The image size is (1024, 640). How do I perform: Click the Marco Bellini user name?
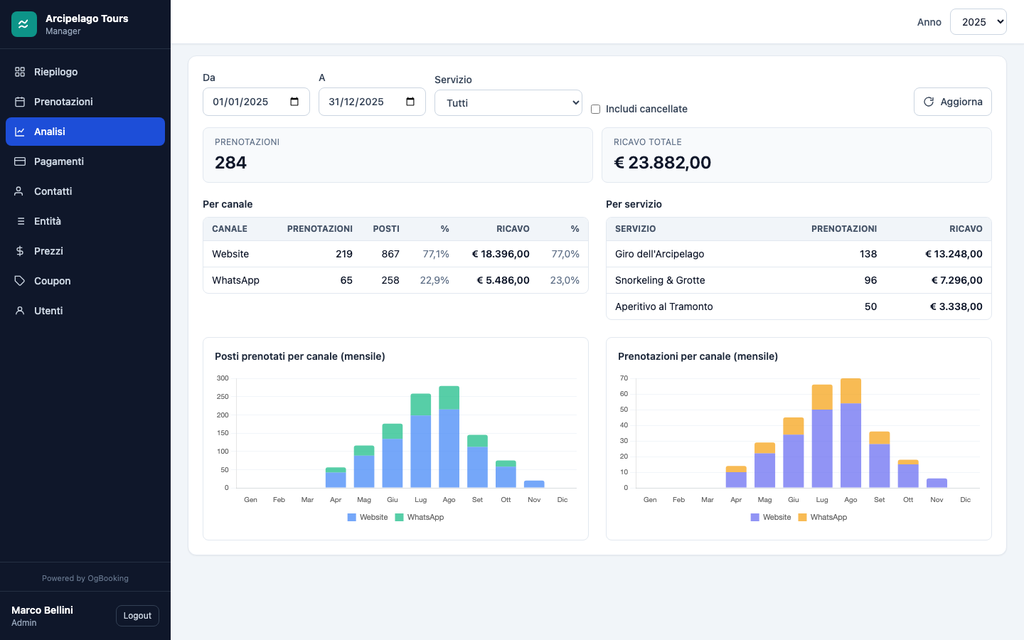42,610
